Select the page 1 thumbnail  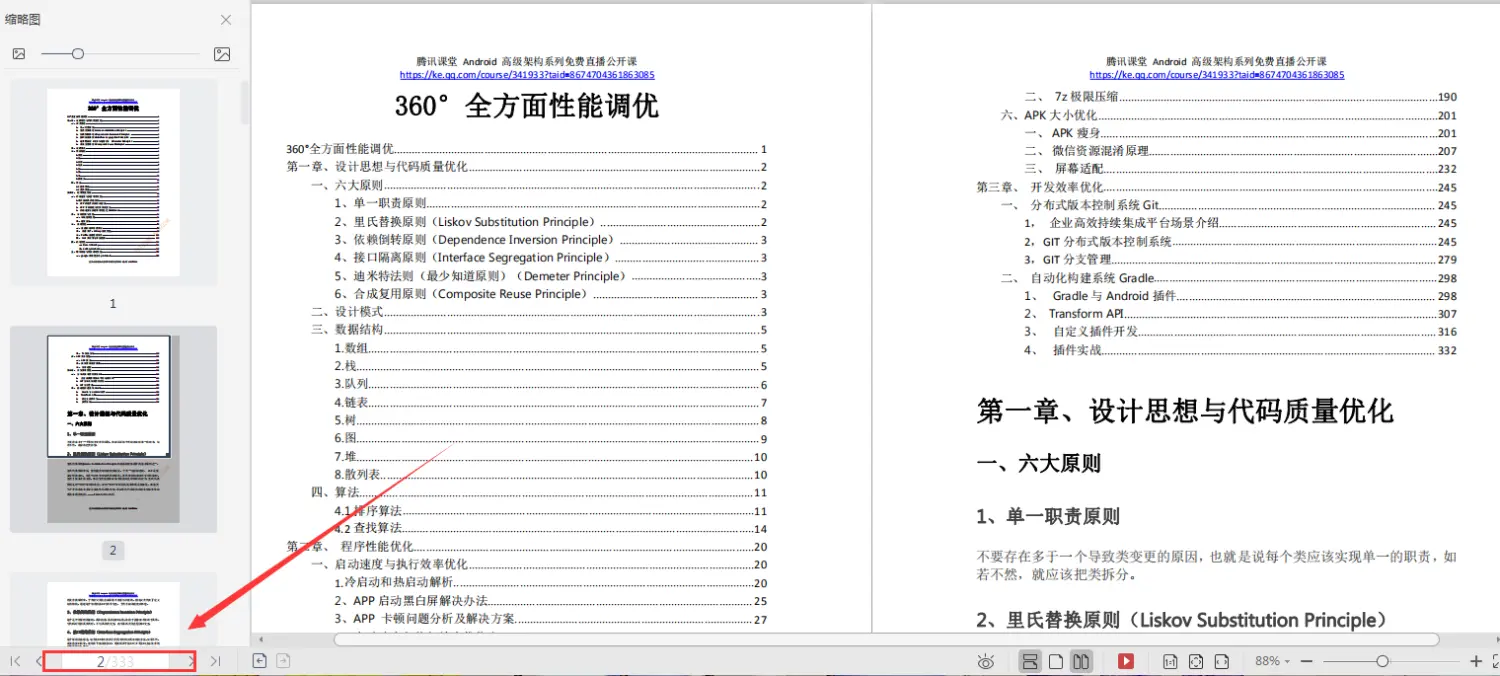pyautogui.click(x=113, y=182)
